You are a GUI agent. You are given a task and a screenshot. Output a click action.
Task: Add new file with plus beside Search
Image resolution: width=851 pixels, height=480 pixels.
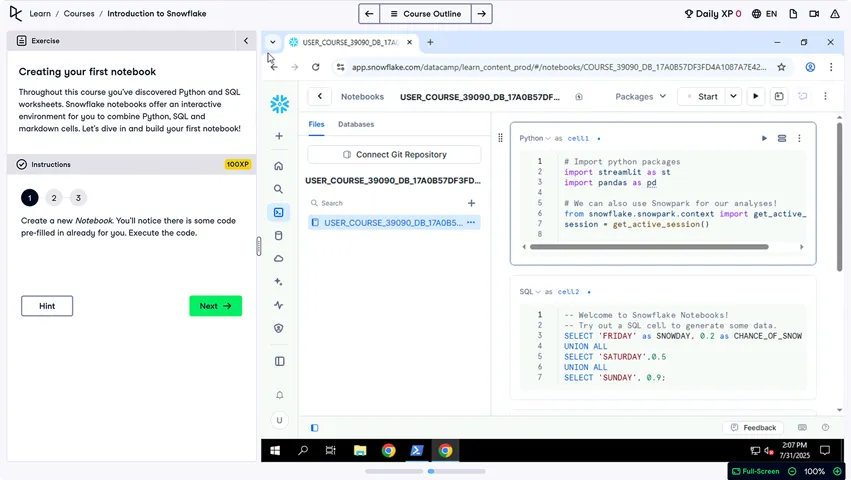[x=472, y=203]
